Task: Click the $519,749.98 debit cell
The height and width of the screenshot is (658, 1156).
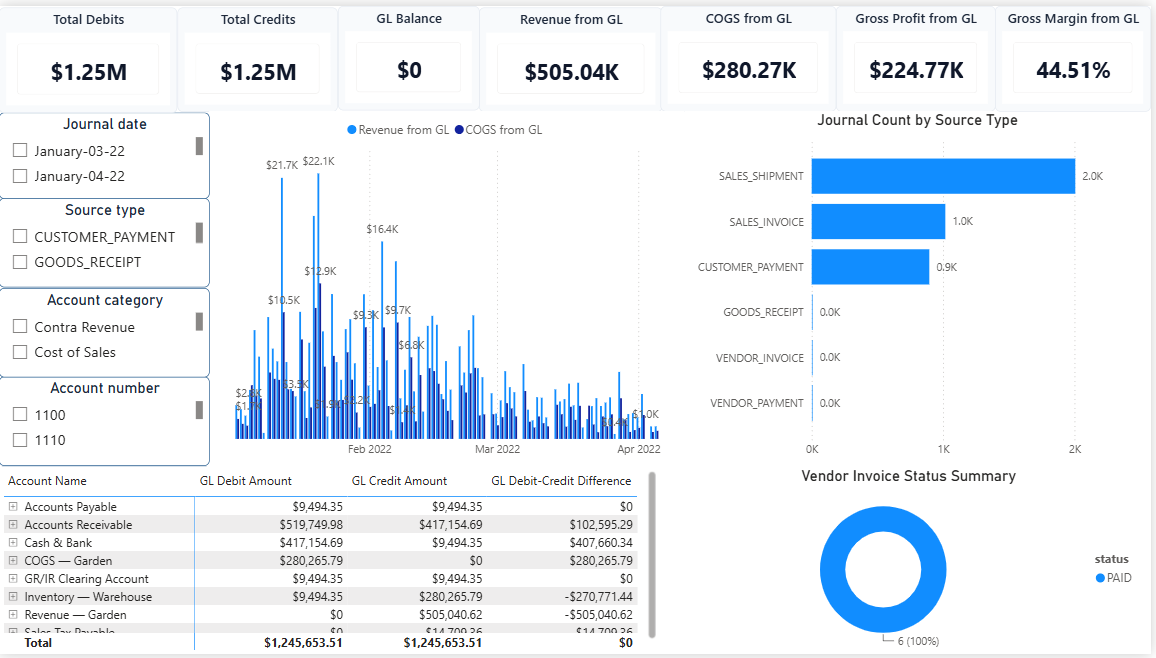Action: 310,525
